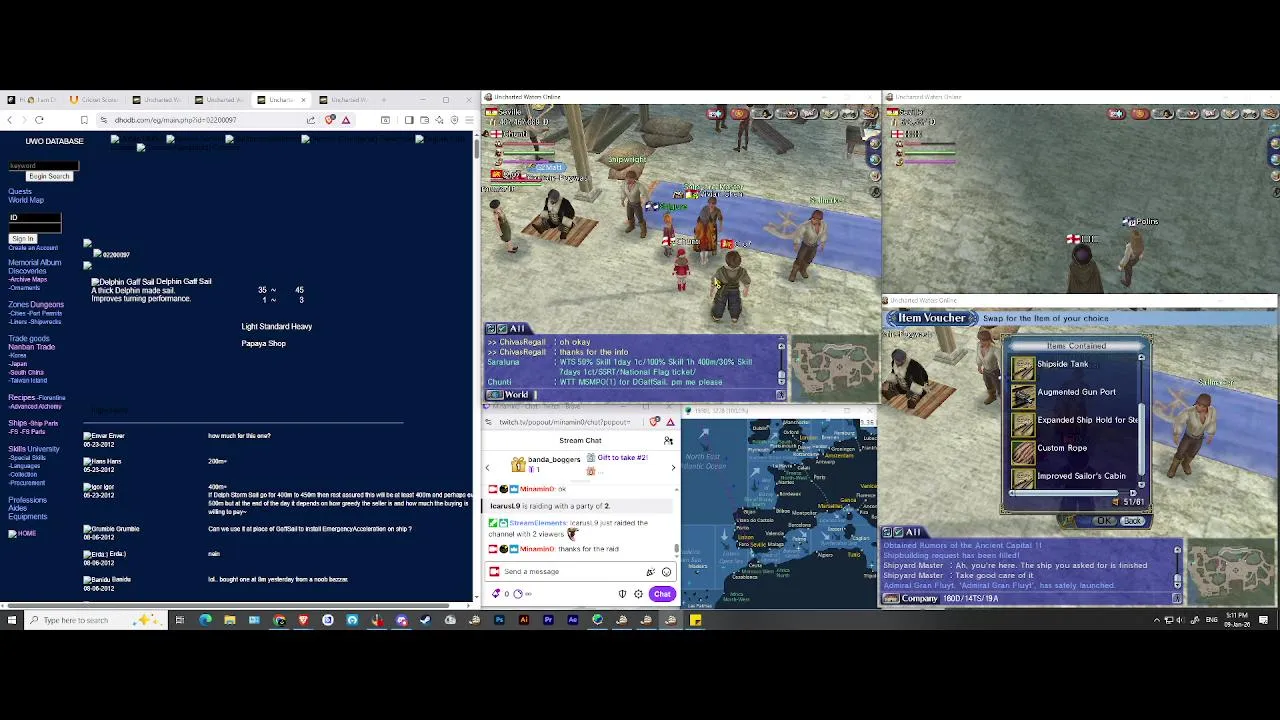Open the Trade goods link
This screenshot has width=1280, height=720.
click(x=29, y=339)
